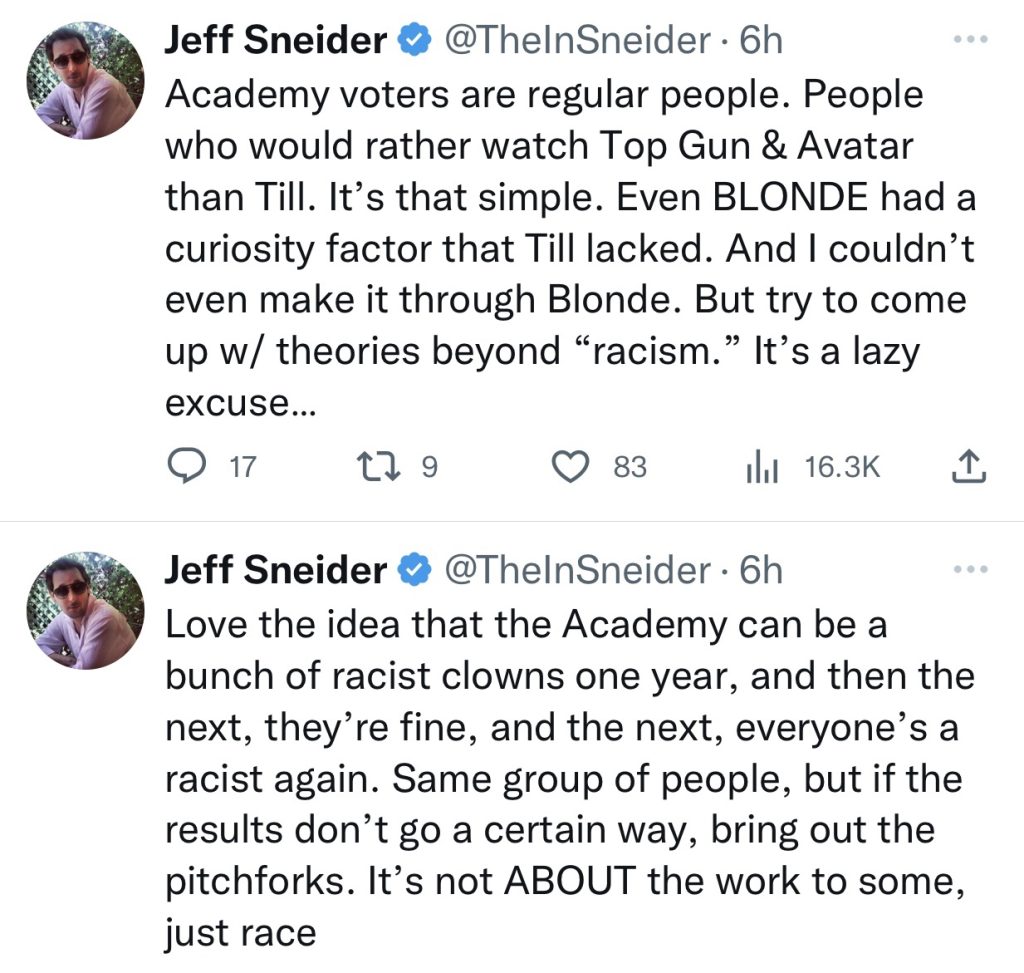Open the profile picture on the second tweet

[x=86, y=610]
